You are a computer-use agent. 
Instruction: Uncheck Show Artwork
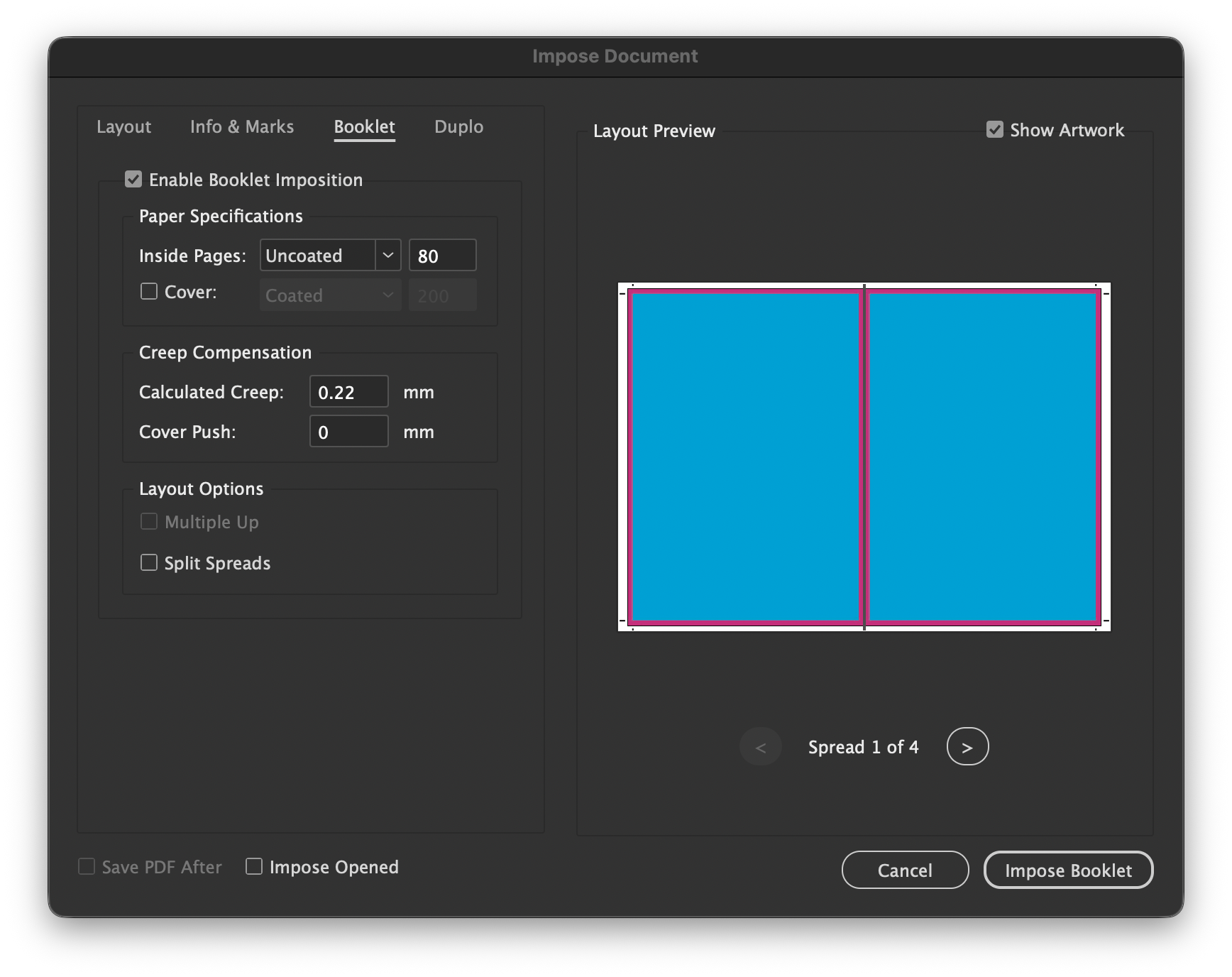click(995, 130)
